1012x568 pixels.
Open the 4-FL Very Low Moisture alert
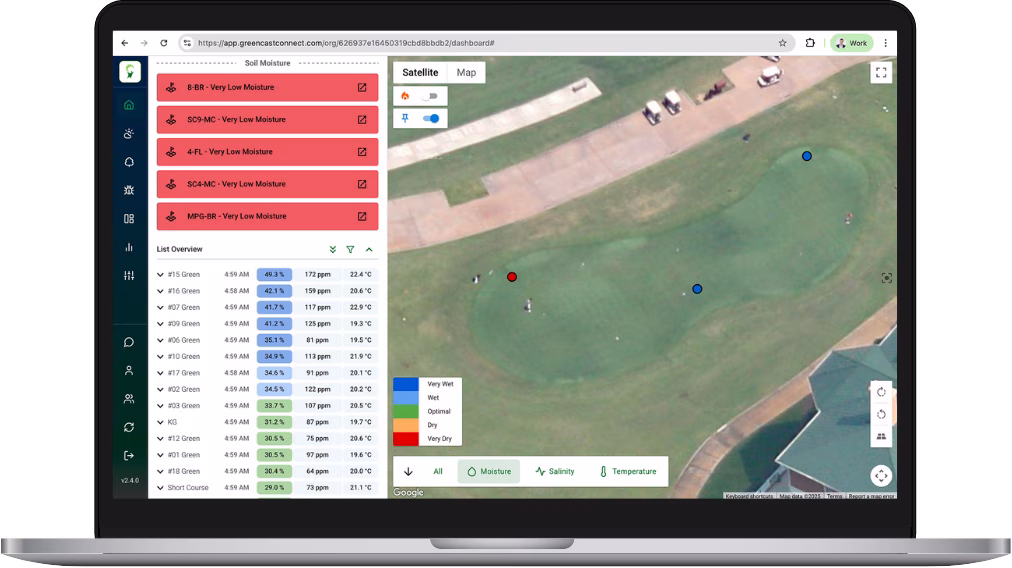pos(267,152)
